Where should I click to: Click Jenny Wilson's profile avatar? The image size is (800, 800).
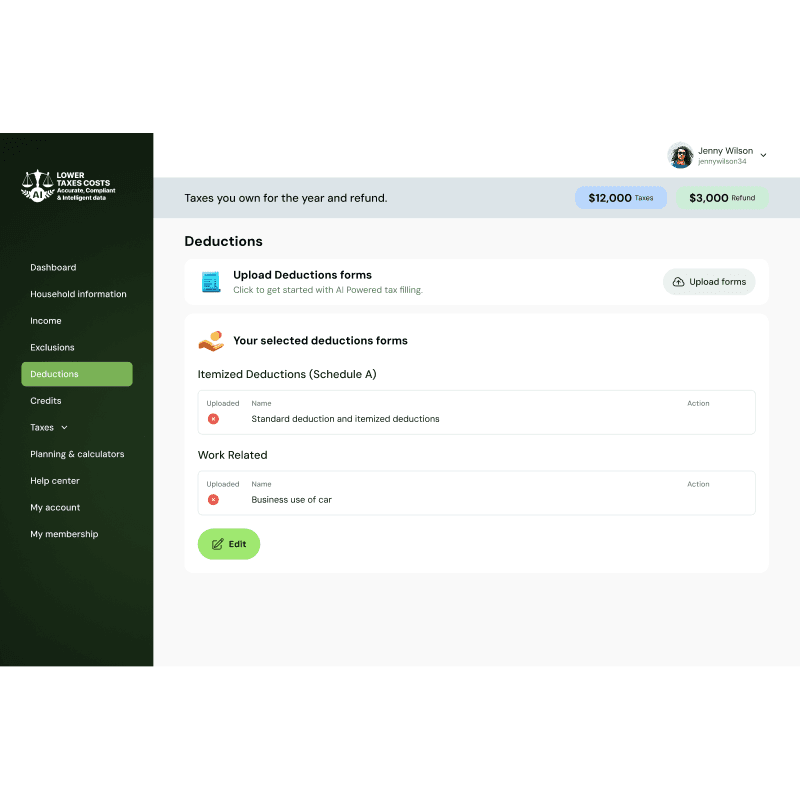pos(681,155)
